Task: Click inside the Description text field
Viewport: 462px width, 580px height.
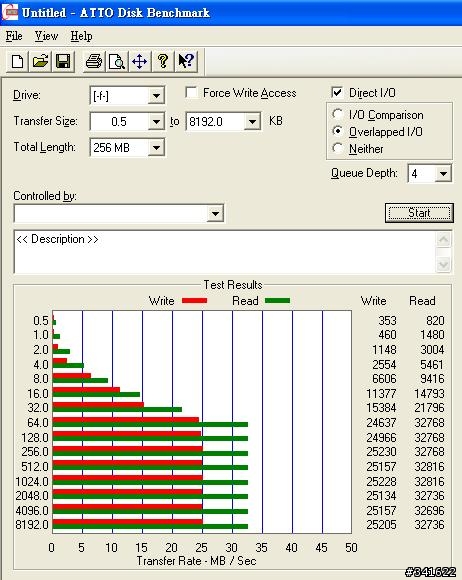Action: click(225, 252)
